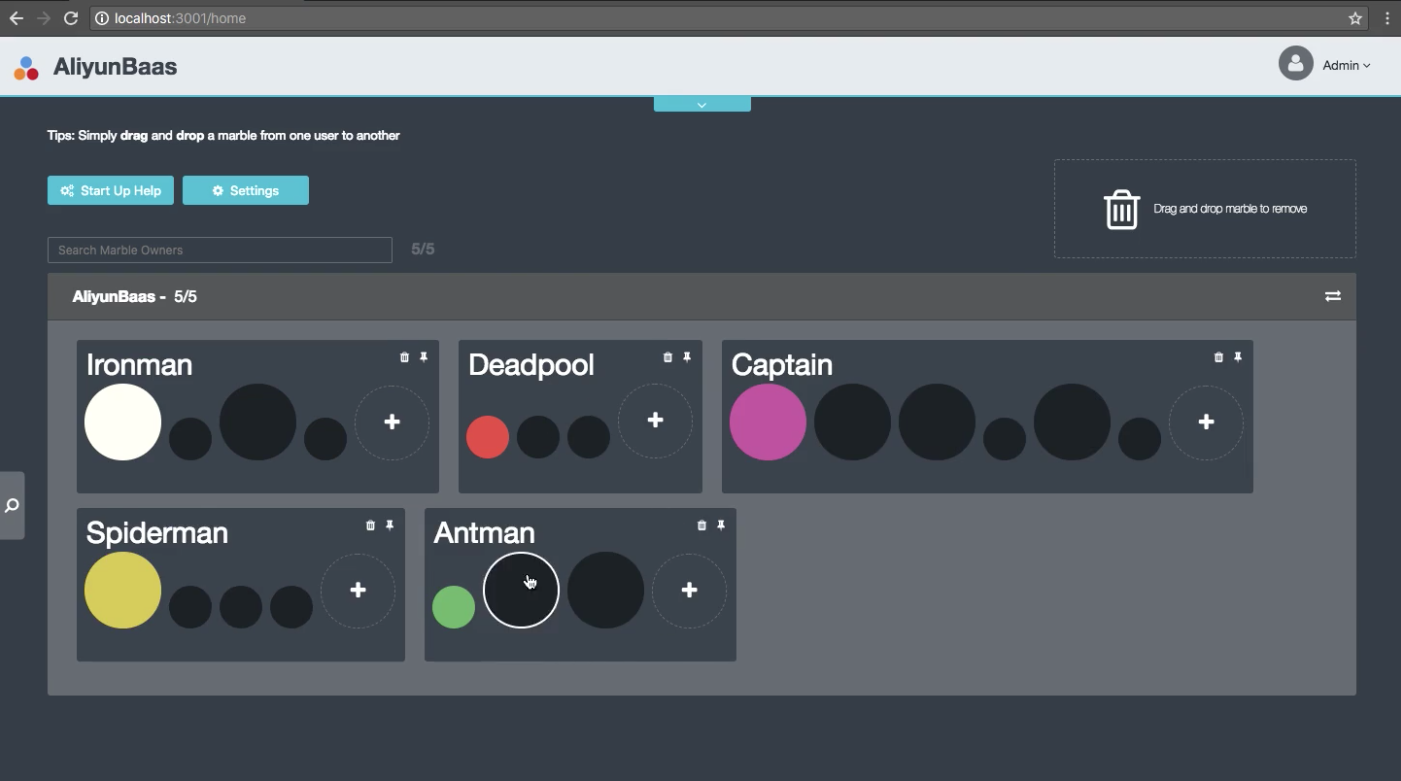Reload the page with browser refresh

coord(71,18)
